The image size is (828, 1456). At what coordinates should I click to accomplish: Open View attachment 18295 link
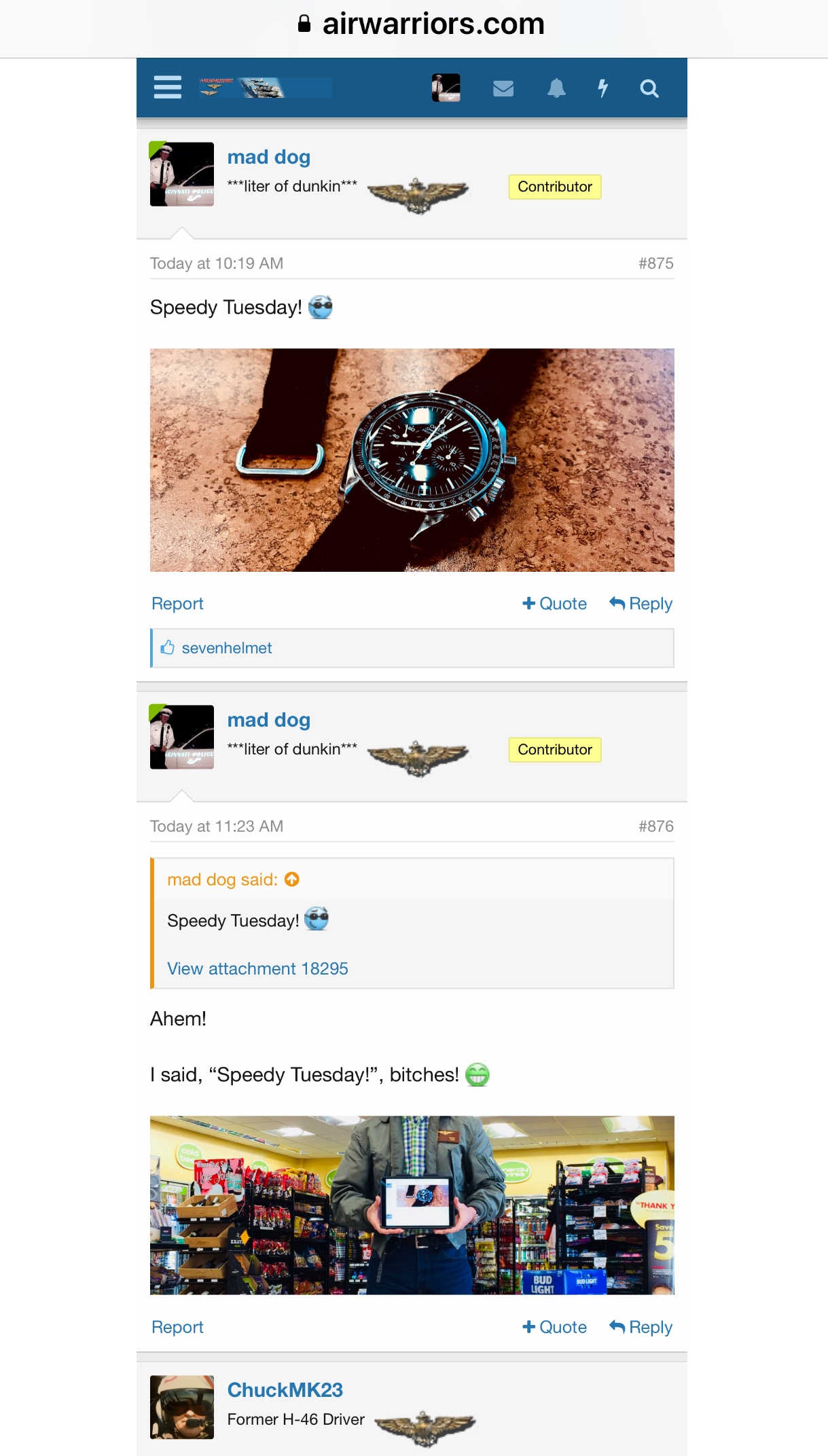pyautogui.click(x=257, y=968)
